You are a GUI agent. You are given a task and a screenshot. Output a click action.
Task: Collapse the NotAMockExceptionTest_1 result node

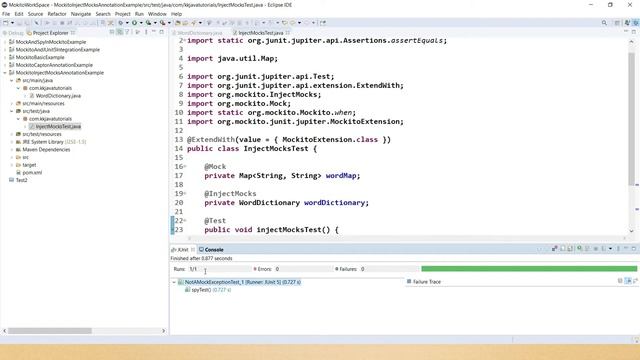tap(174, 282)
